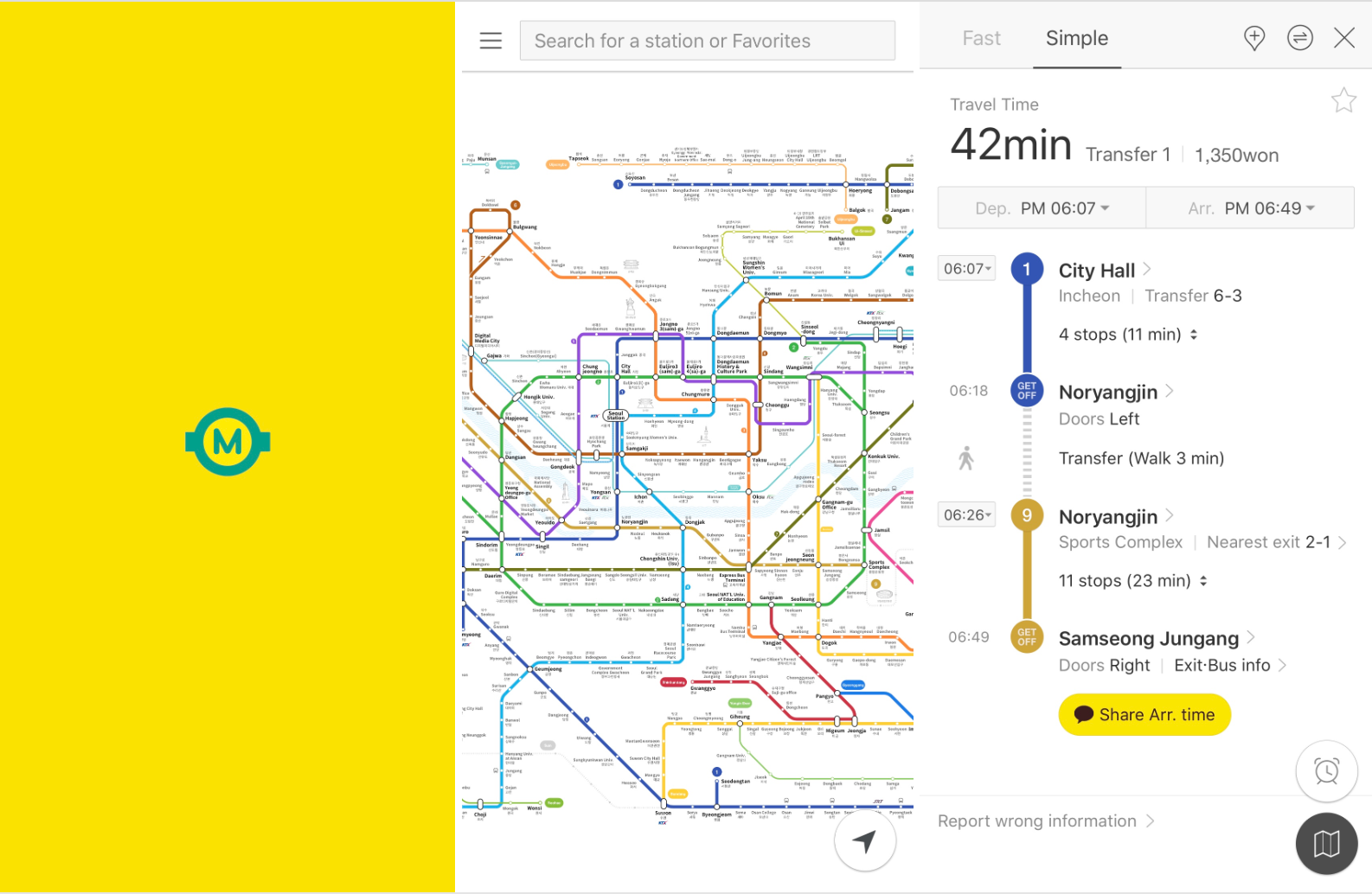The height and width of the screenshot is (894, 1372).
Task: Focus the station search field
Action: [x=707, y=41]
